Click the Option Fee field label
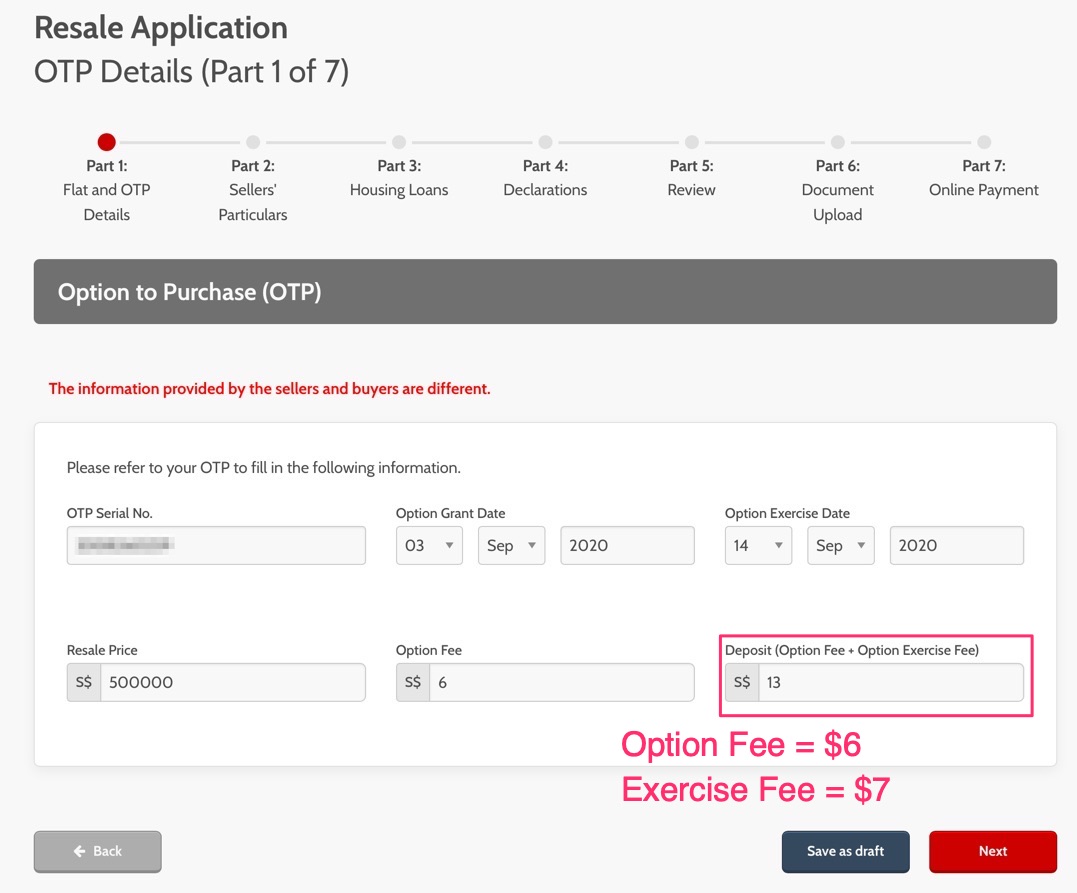Screen dimensions: 1077x893 429,651
